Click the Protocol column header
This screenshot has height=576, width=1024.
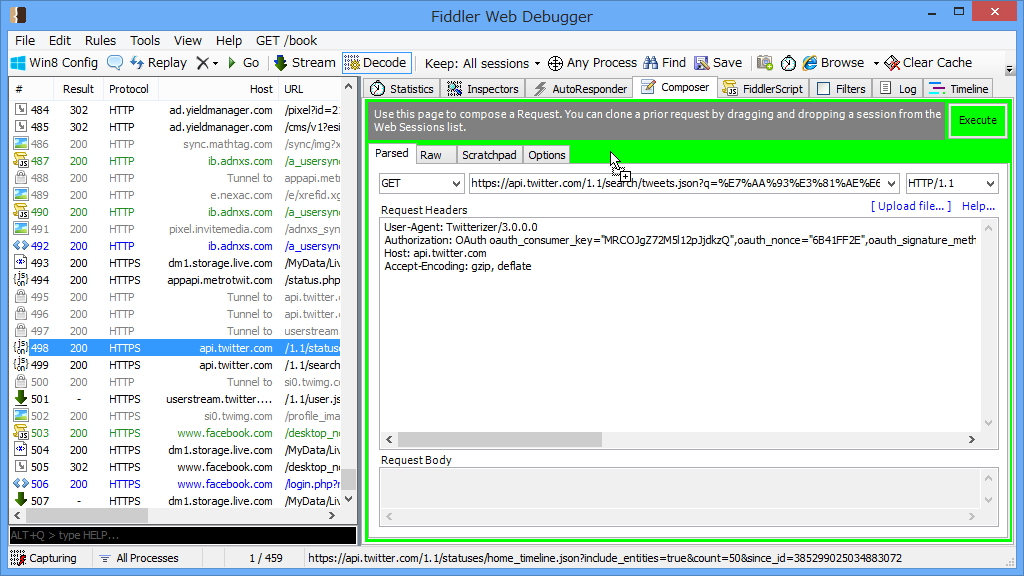point(129,89)
